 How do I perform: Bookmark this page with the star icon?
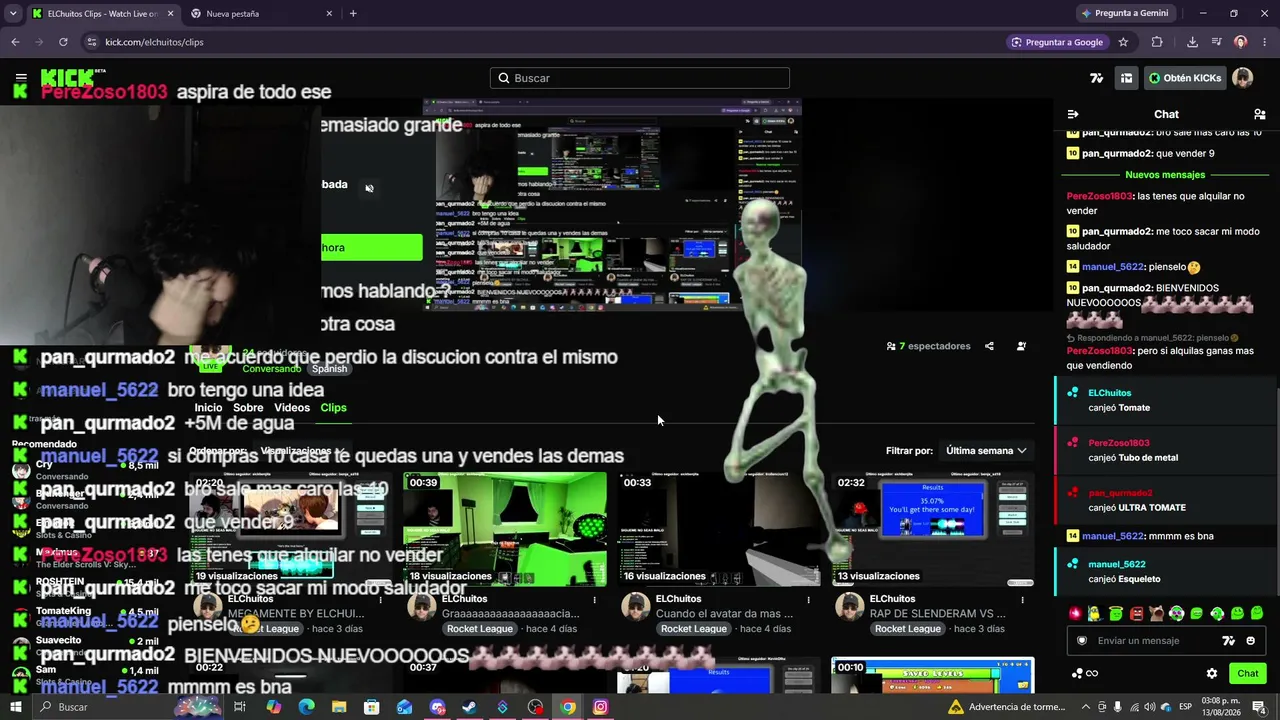pyautogui.click(x=1123, y=42)
